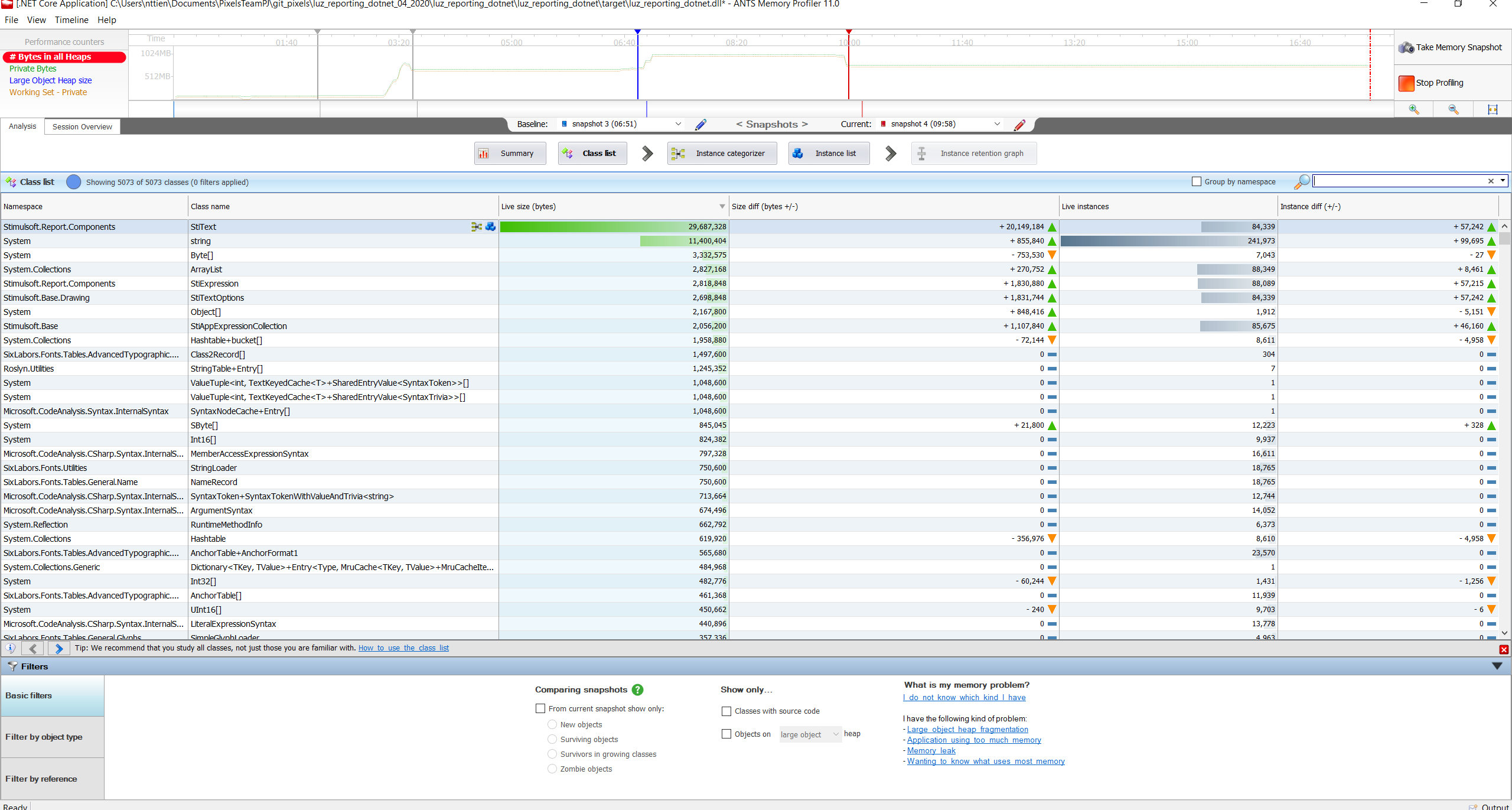Sort by Live size column

click(613, 207)
